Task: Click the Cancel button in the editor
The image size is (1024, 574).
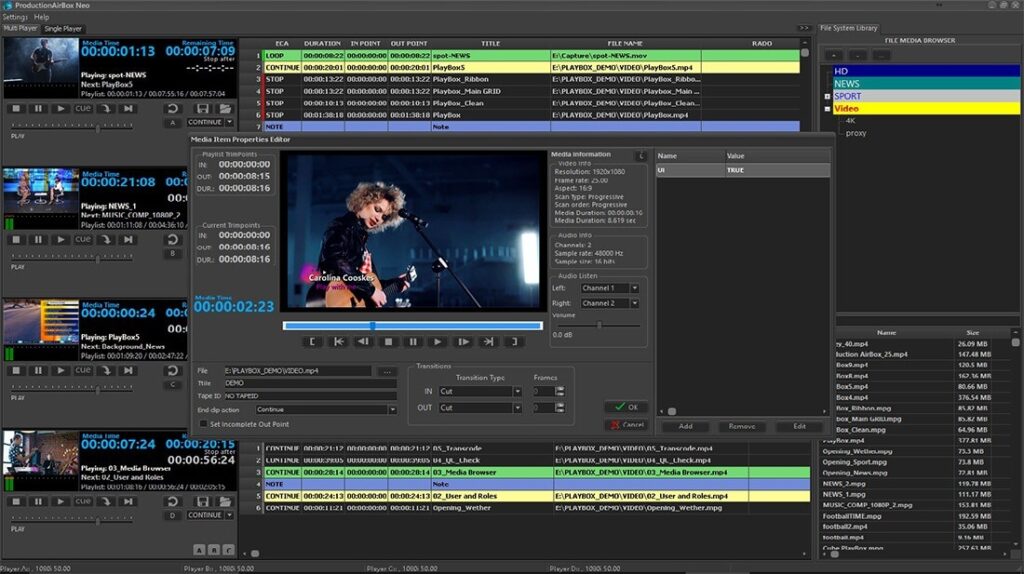Action: pyautogui.click(x=627, y=424)
